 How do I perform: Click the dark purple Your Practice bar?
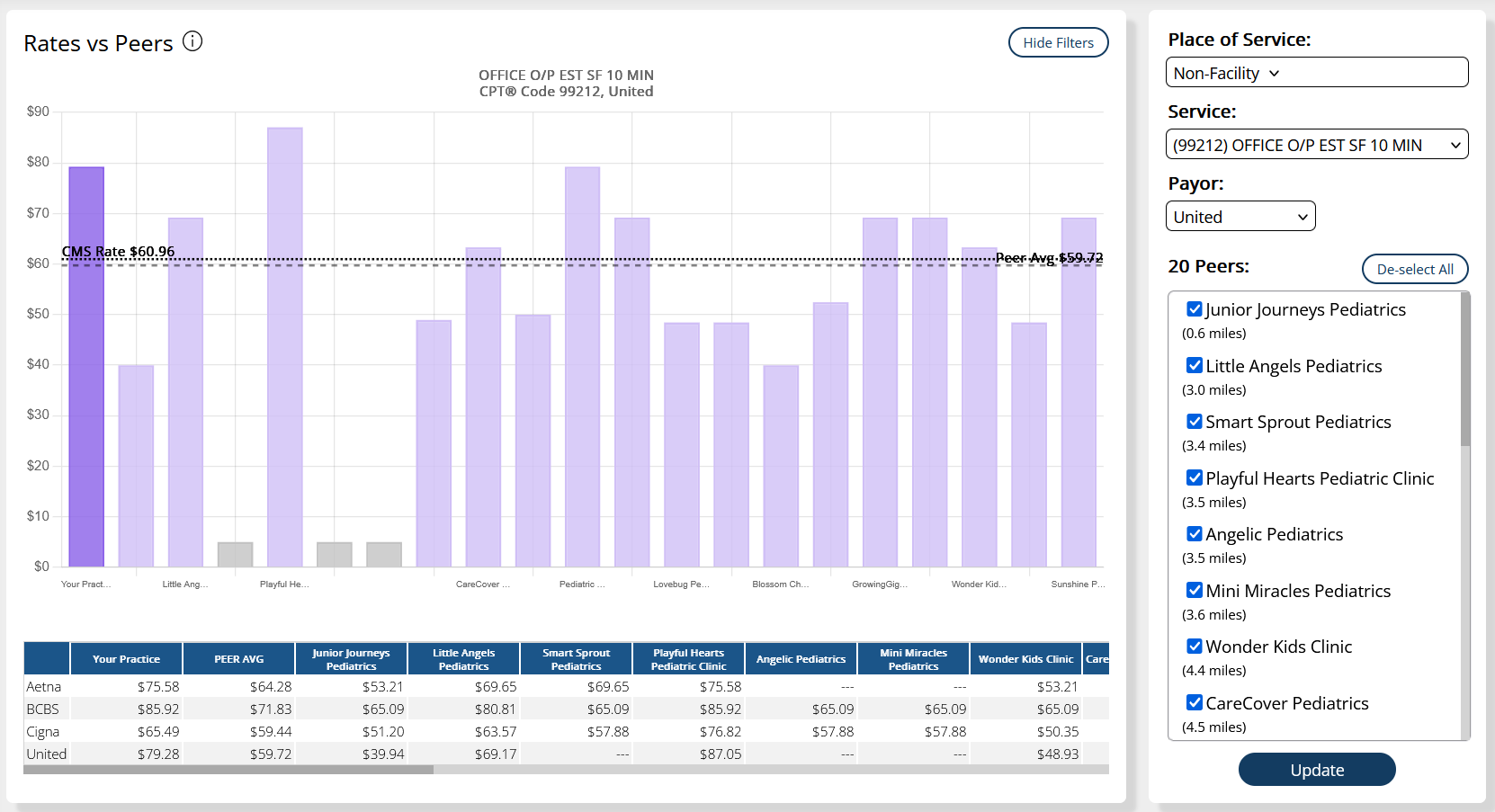pyautogui.click(x=86, y=367)
